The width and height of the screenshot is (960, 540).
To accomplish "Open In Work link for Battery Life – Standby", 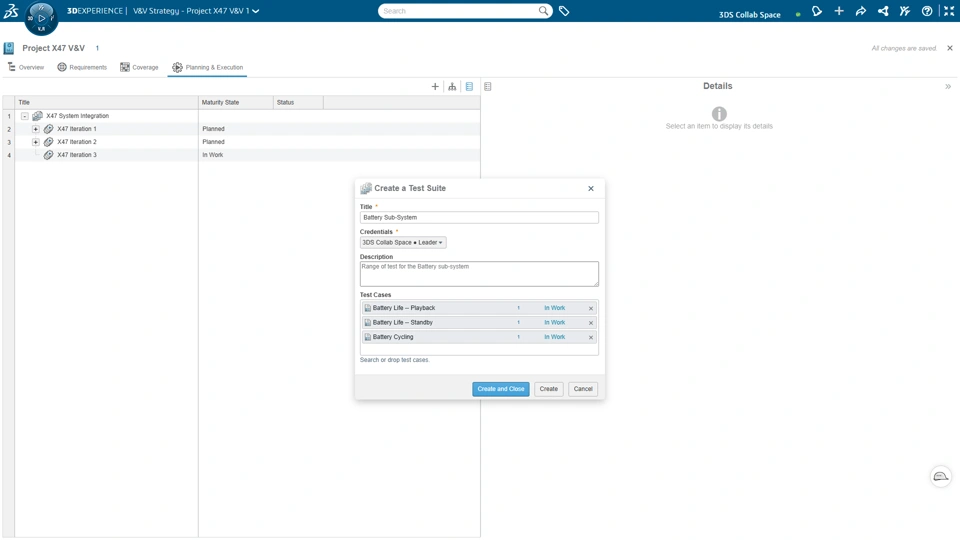I will [554, 323].
